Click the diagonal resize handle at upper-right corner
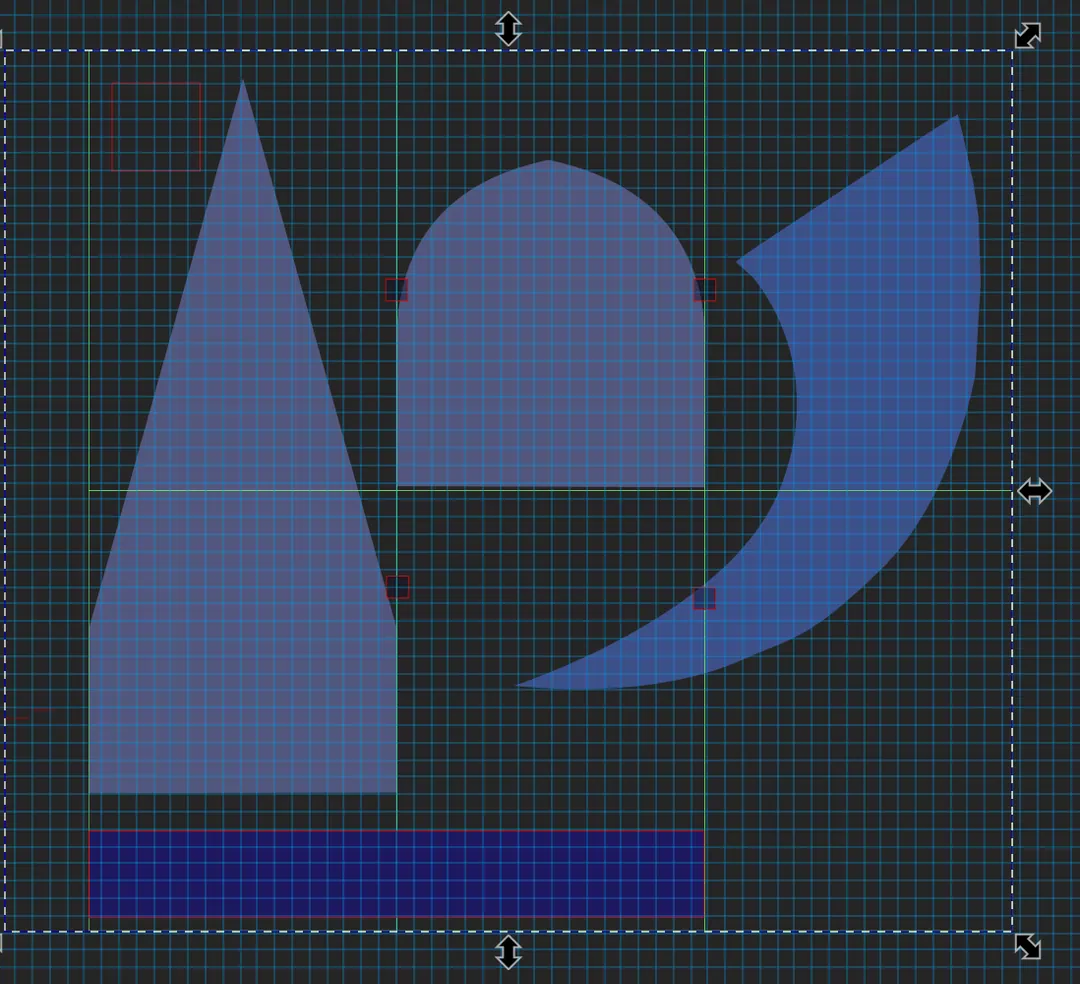This screenshot has width=1080, height=984. tap(1028, 36)
